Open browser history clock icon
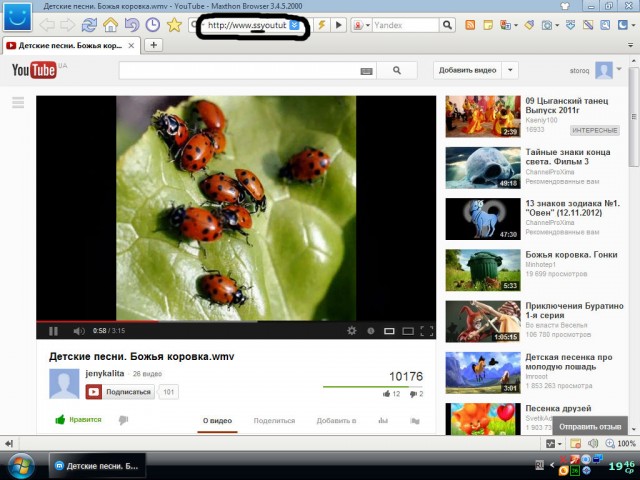This screenshot has width=640, height=480. click(x=152, y=24)
